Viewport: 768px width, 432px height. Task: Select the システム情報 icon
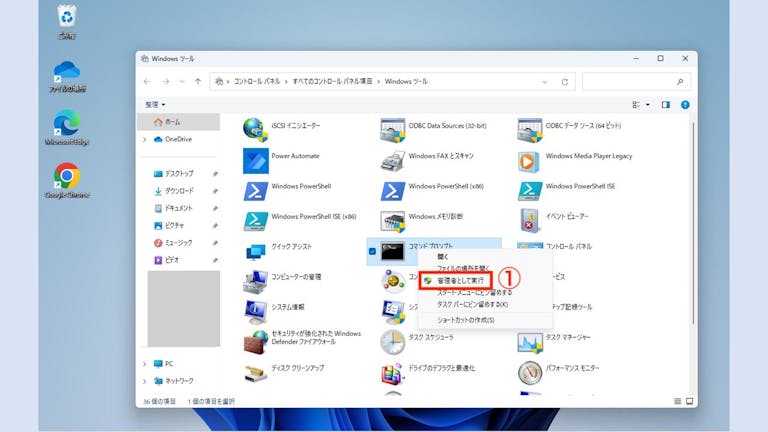coord(255,312)
